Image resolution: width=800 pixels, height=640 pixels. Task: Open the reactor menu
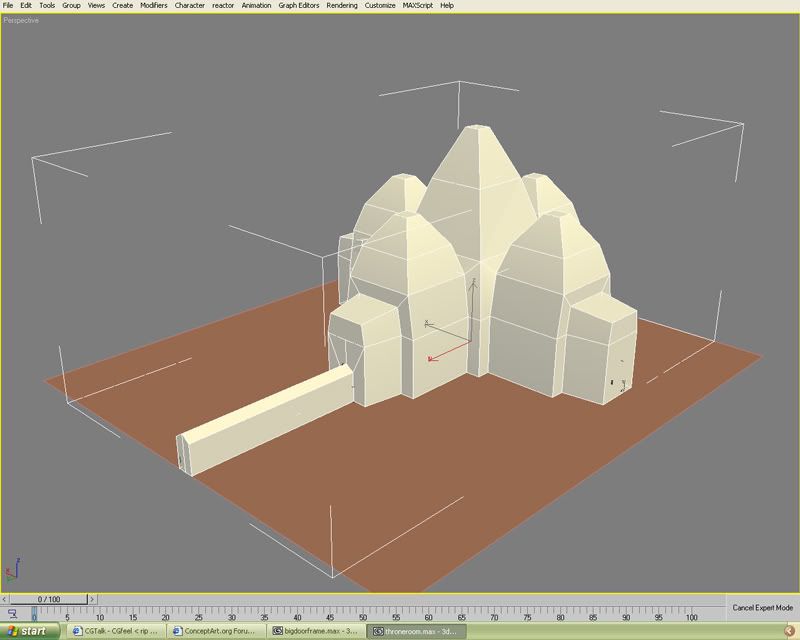(x=223, y=5)
